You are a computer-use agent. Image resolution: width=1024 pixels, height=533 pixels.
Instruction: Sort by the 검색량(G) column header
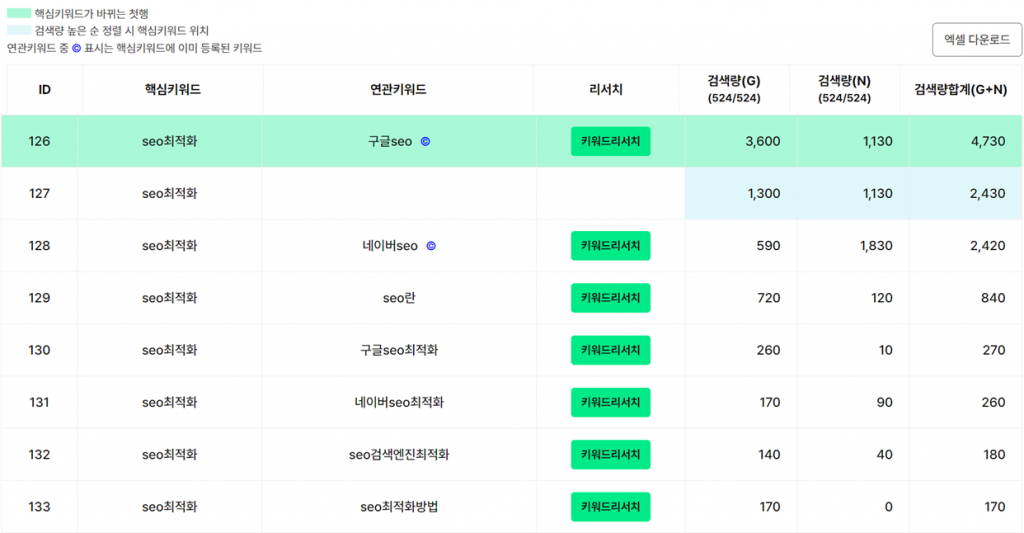click(x=733, y=89)
